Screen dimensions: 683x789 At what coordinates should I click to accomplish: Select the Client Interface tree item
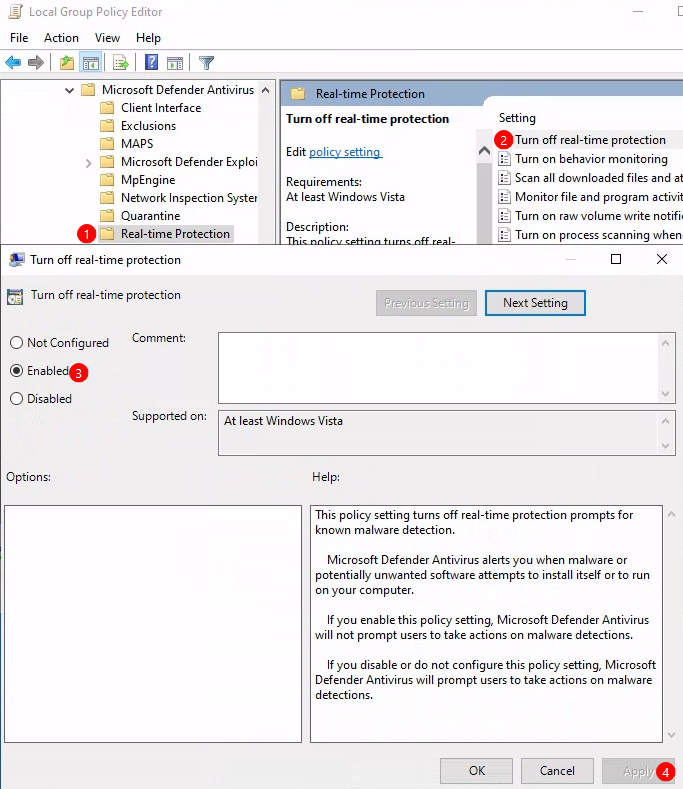click(161, 108)
